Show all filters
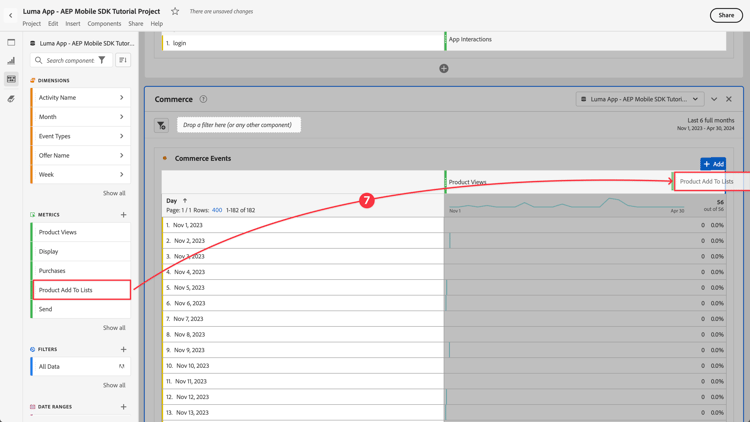 114,385
